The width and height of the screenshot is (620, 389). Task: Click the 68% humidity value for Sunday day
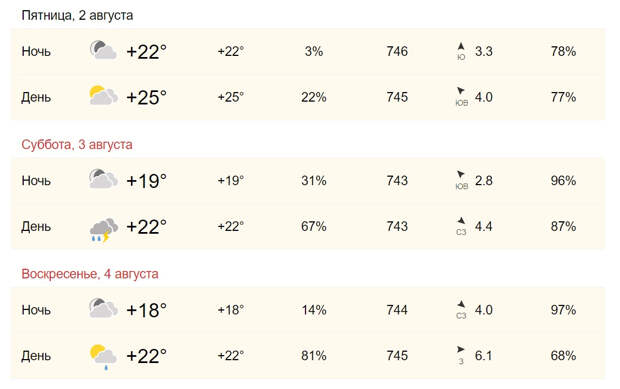pos(563,355)
